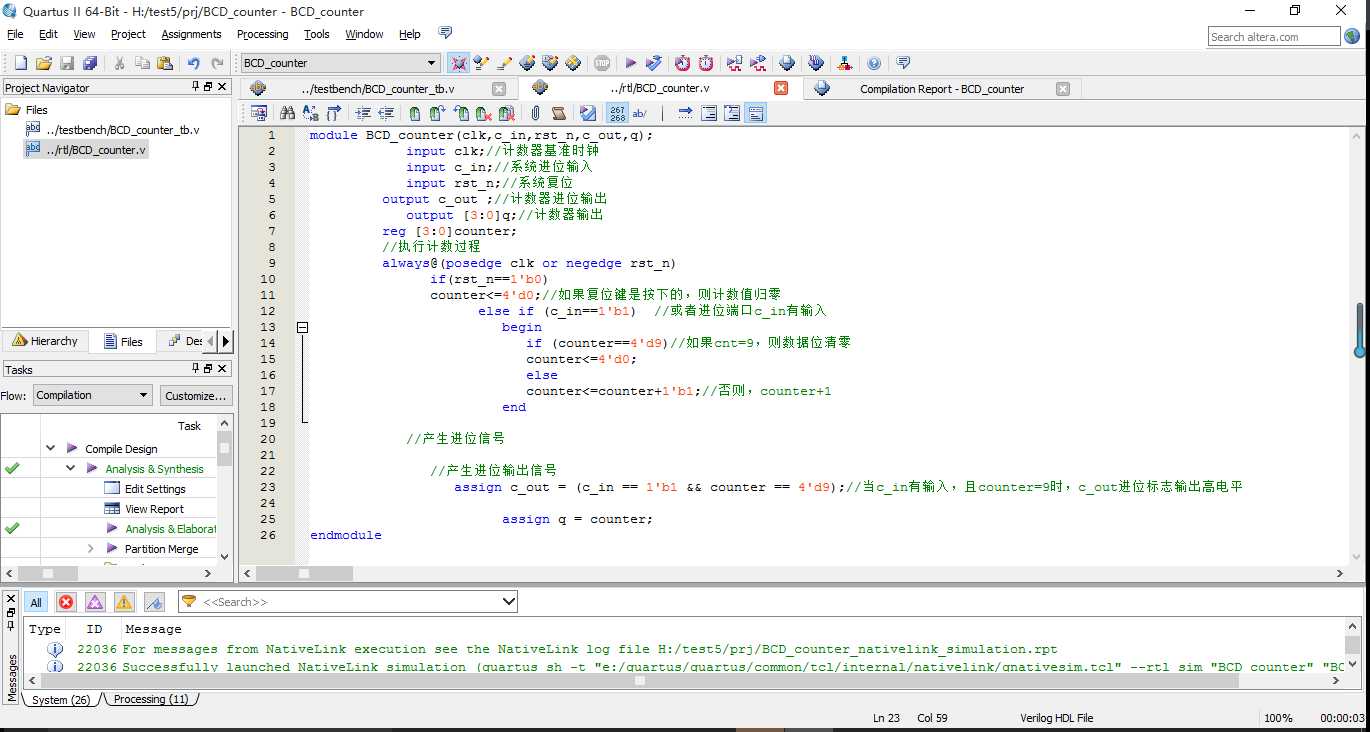Collapse the begin block at line 13
1370x732 pixels.
[302, 327]
